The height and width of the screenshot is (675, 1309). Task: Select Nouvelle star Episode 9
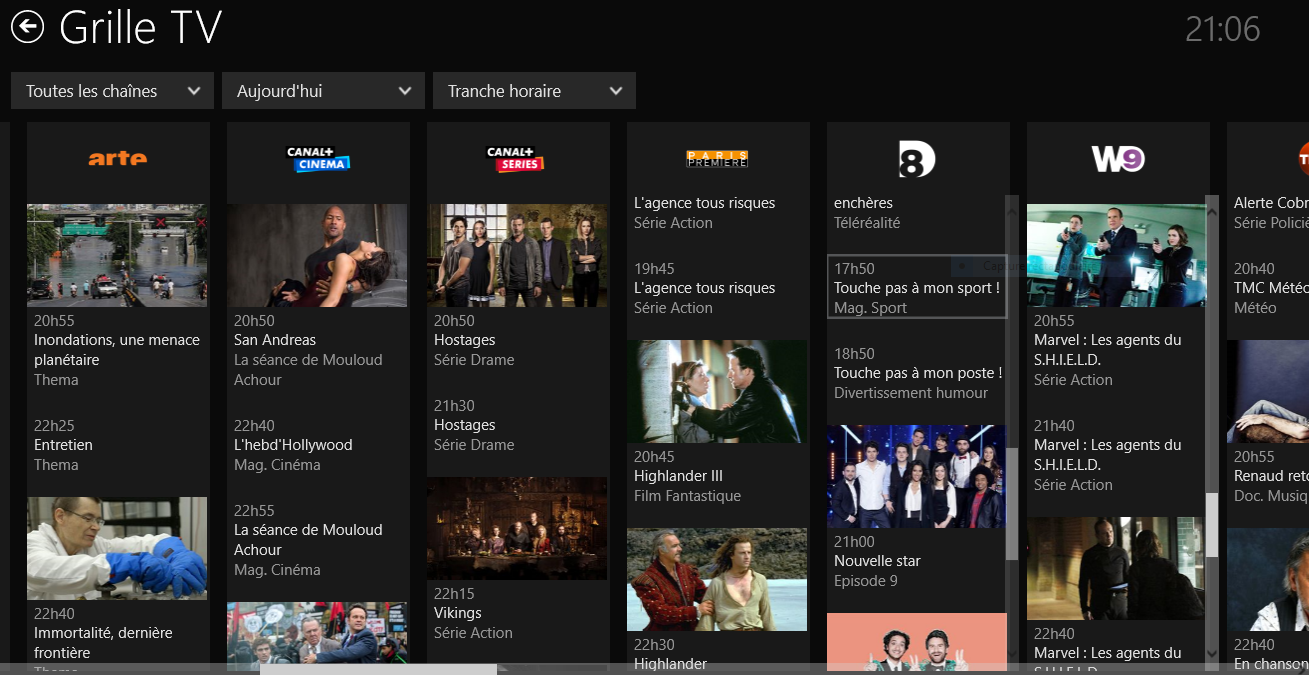(x=878, y=561)
